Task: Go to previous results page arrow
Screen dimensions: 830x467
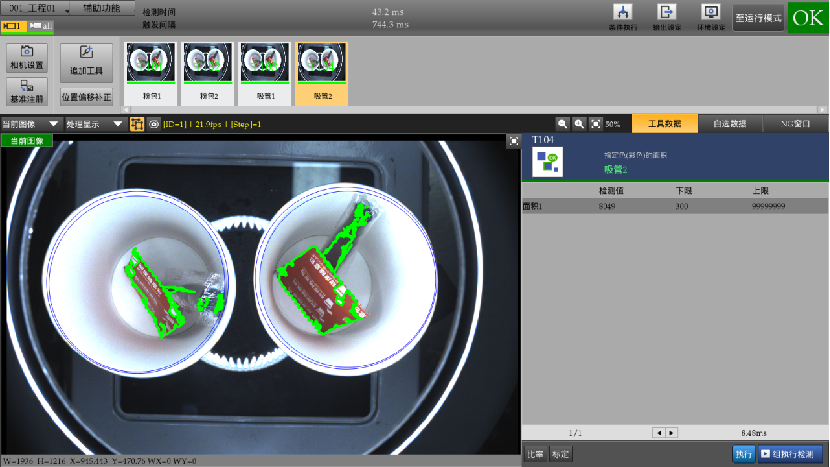Action: 659,433
